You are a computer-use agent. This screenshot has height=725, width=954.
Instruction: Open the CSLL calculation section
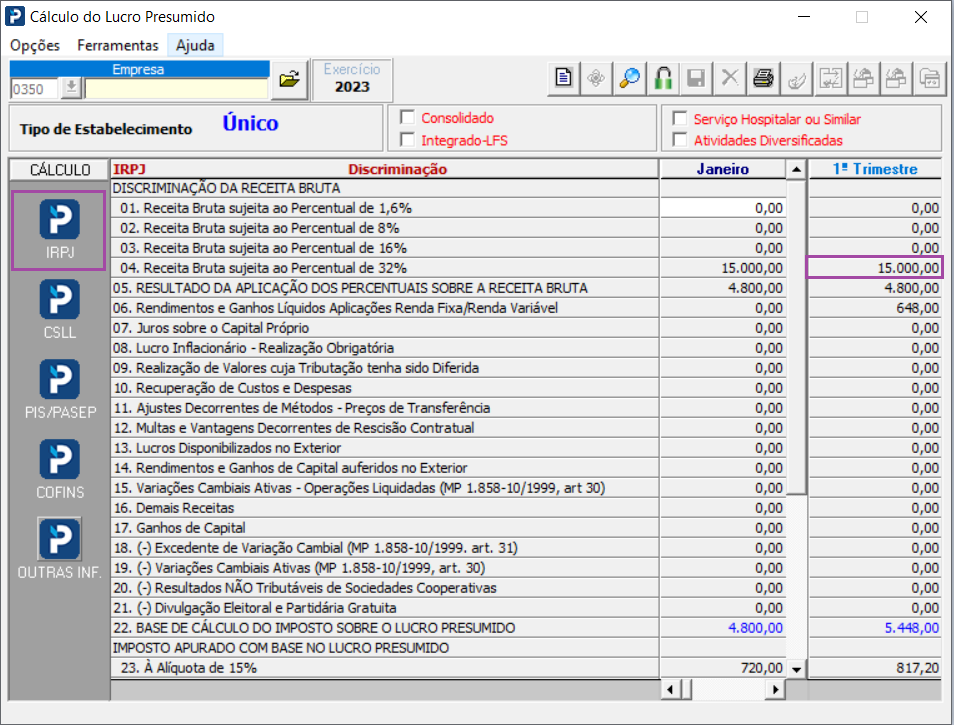point(59,307)
